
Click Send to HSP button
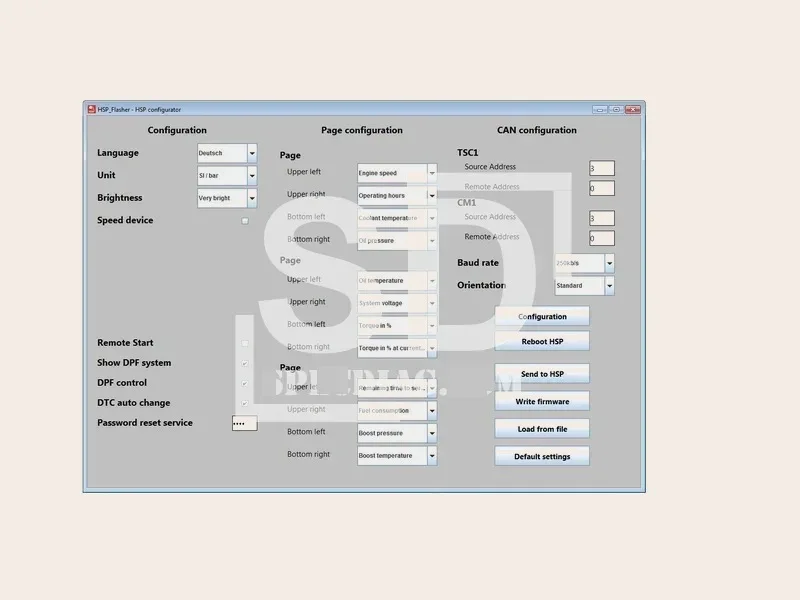[x=542, y=374]
